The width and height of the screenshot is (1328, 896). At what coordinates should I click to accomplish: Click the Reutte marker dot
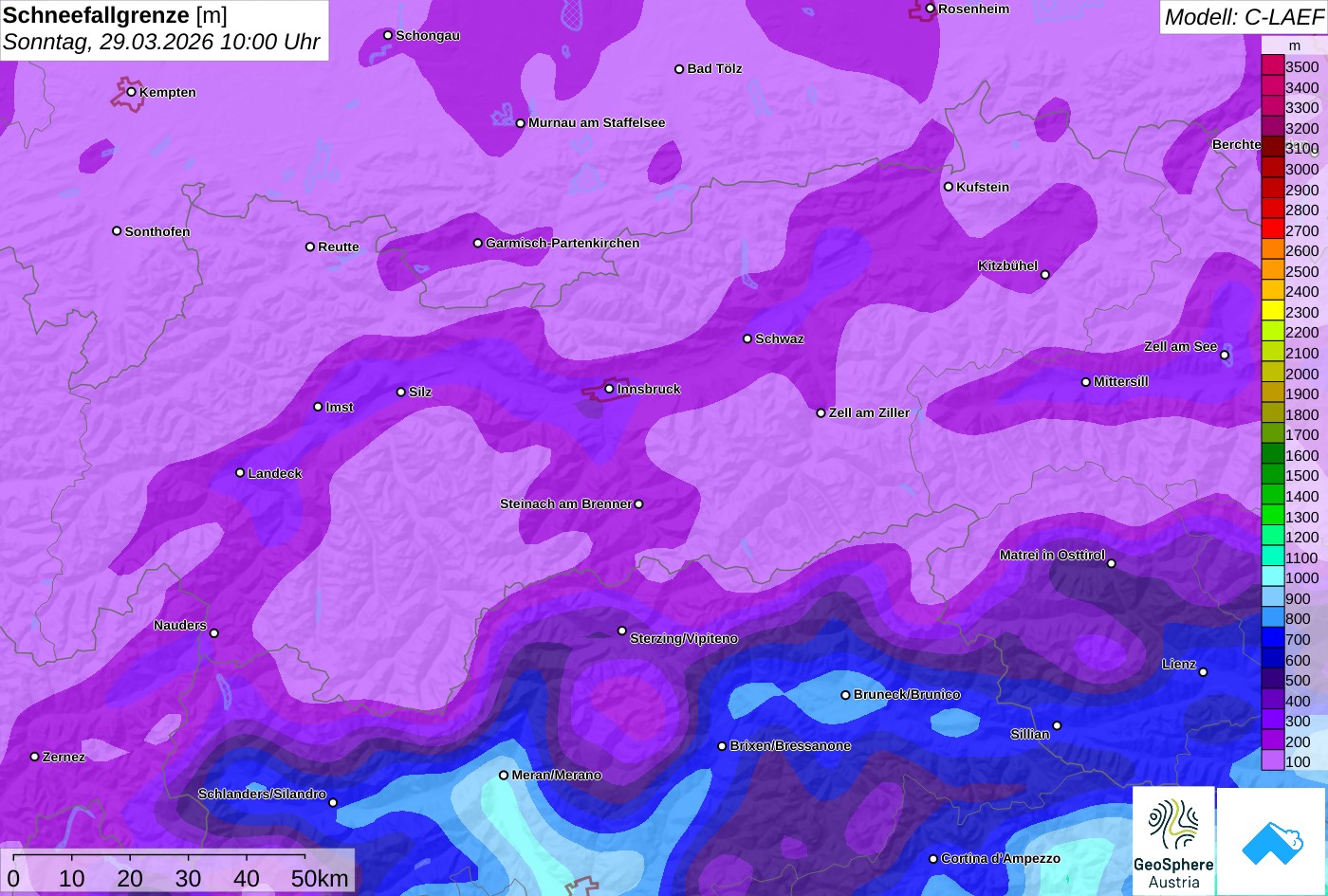[x=310, y=247]
